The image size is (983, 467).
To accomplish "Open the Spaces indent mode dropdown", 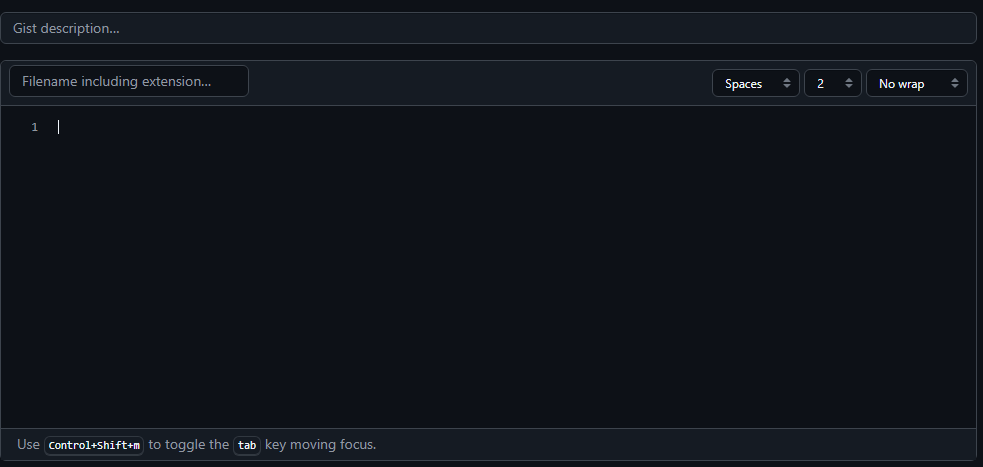I will point(755,83).
